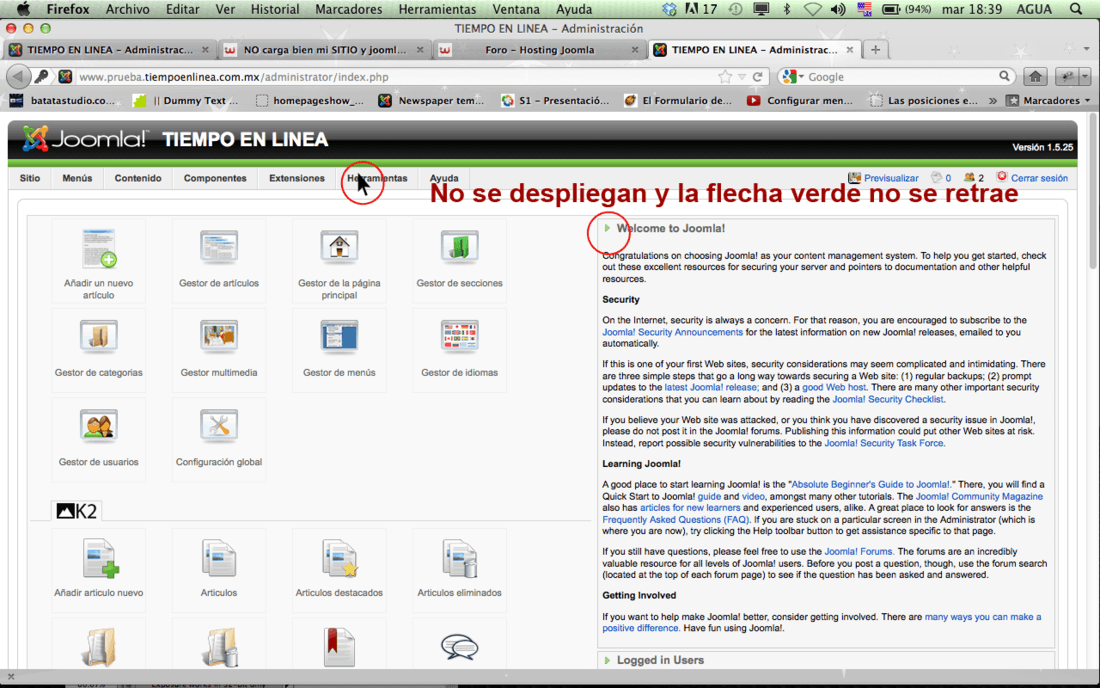Click the Bluetooth icon in menu bar

pyautogui.click(x=786, y=9)
